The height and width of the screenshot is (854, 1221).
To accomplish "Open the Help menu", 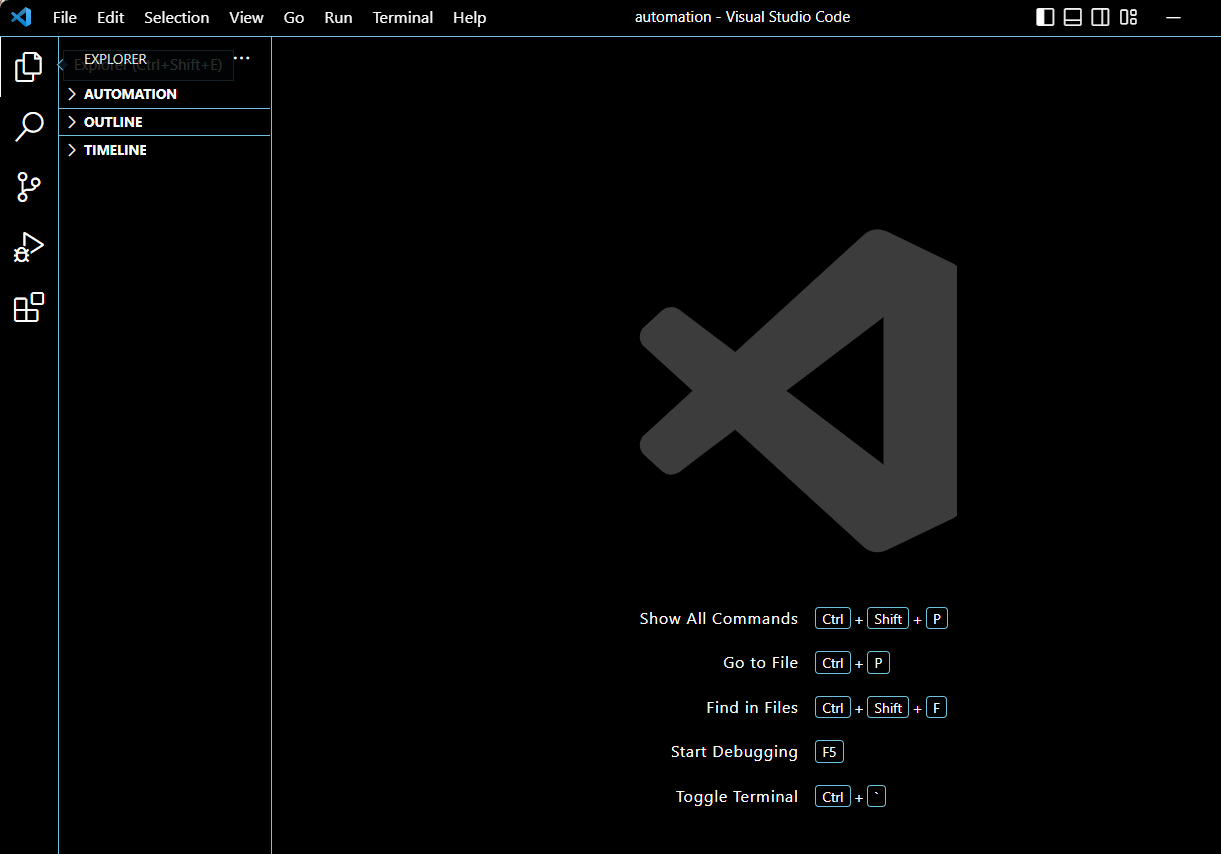I will click(x=469, y=17).
